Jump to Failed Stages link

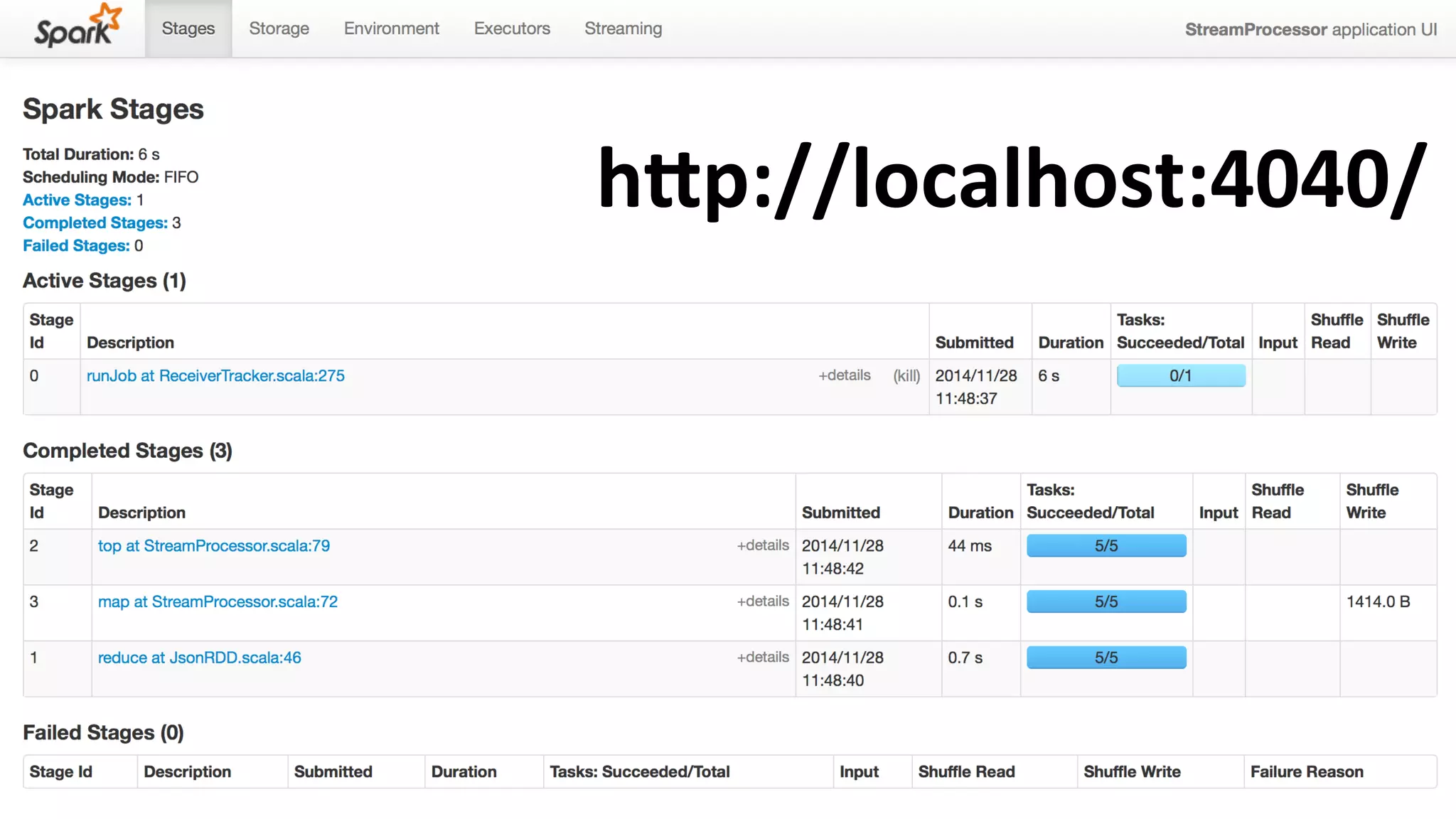(77, 245)
